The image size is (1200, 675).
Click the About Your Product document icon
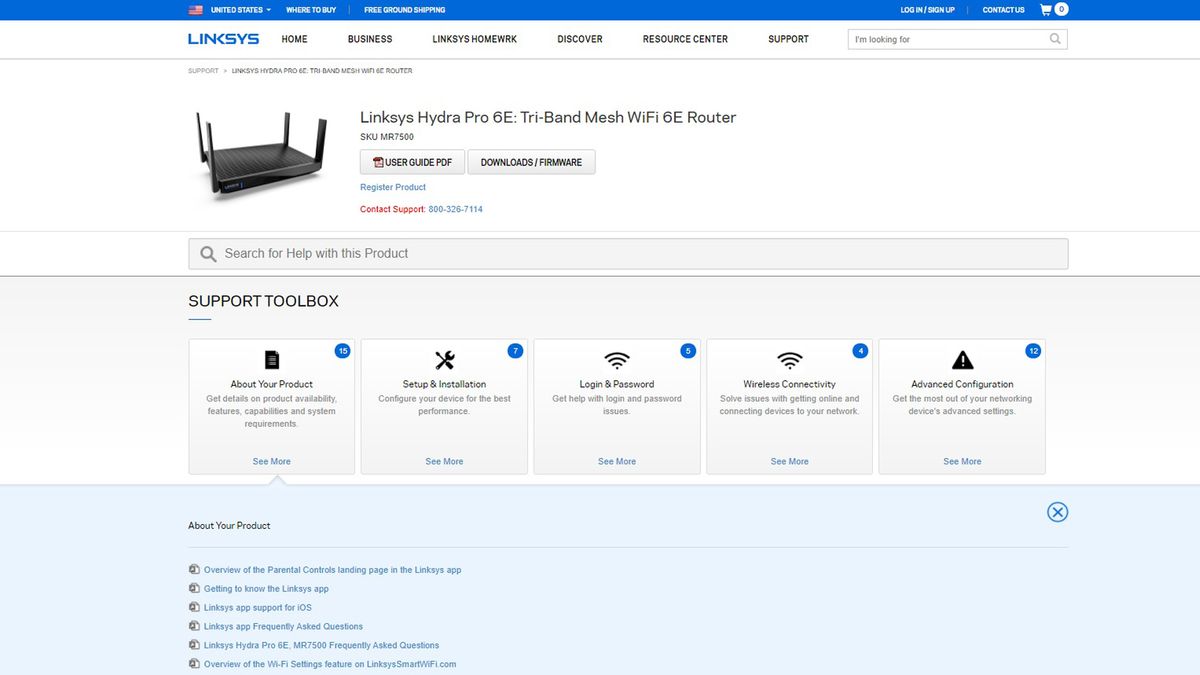point(271,360)
